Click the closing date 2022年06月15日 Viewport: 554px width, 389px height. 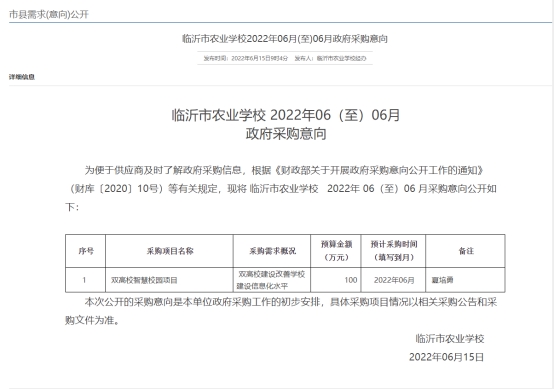[x=446, y=357]
